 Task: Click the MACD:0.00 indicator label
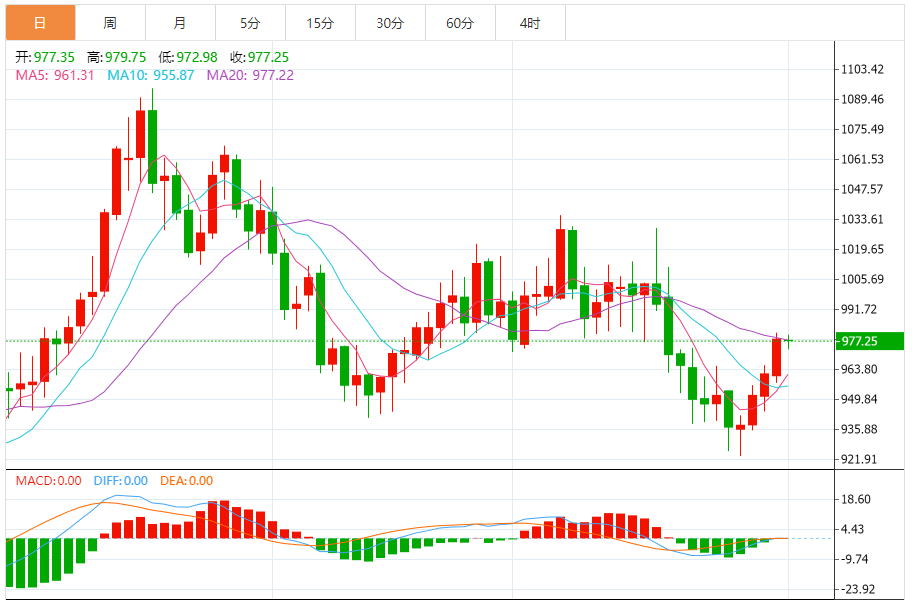[48, 481]
